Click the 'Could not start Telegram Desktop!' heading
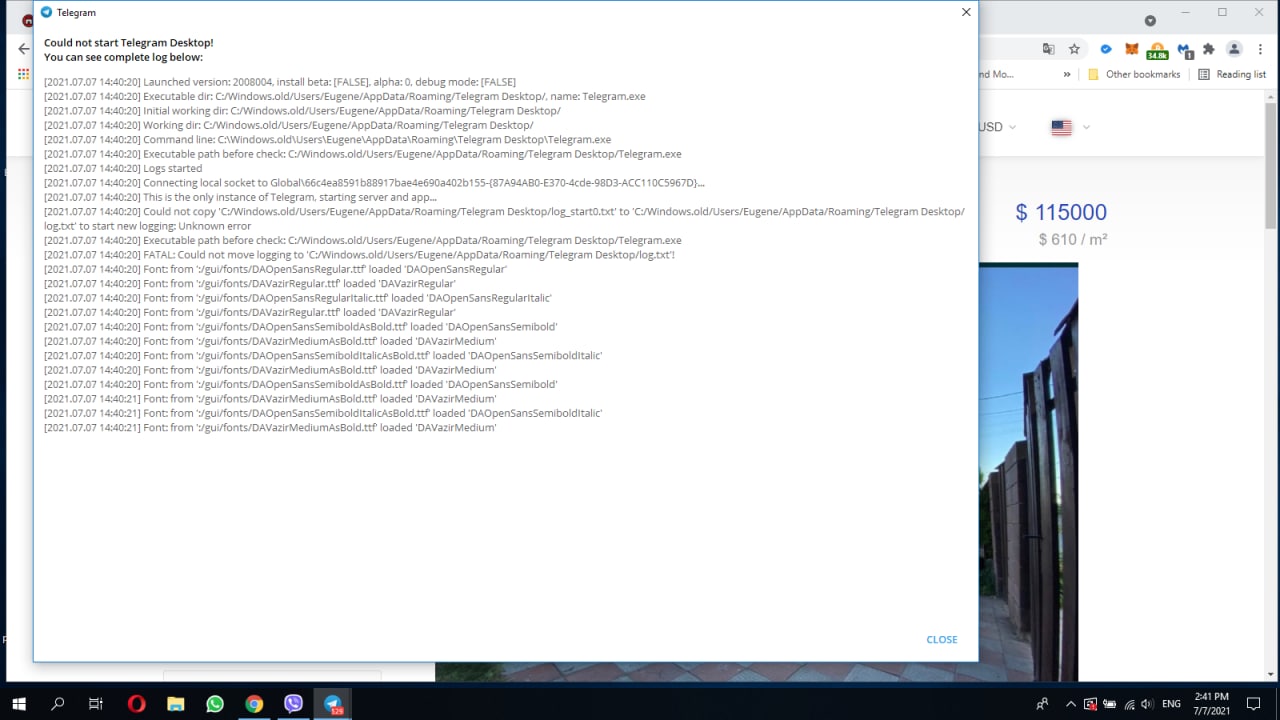Image resolution: width=1280 pixels, height=720 pixels. [x=128, y=43]
